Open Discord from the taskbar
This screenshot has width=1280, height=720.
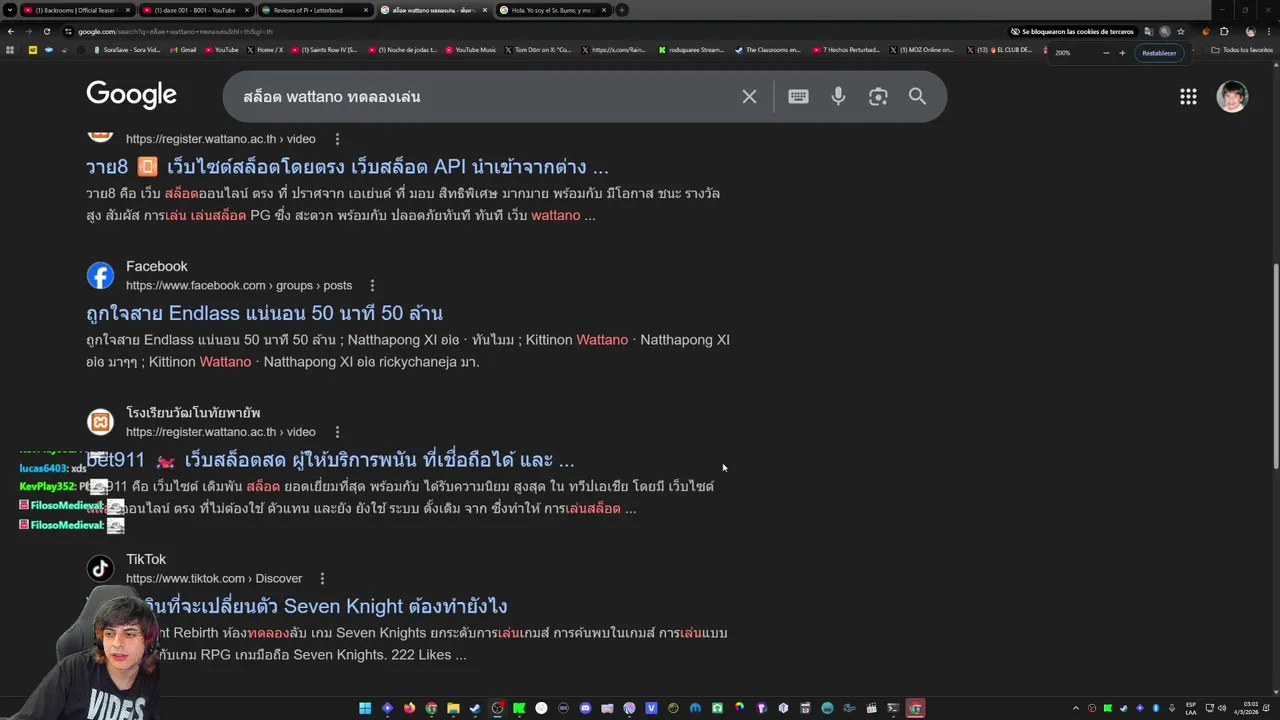pos(586,708)
